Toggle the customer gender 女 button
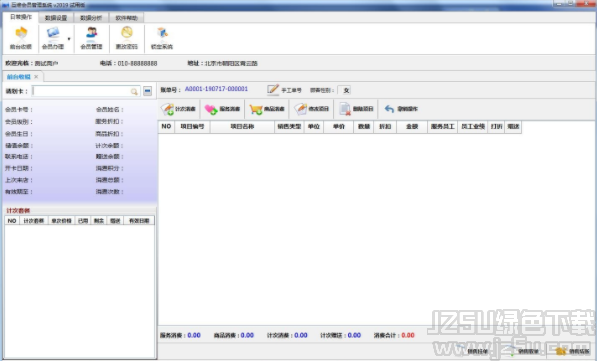597x361 pixels. tap(345, 90)
